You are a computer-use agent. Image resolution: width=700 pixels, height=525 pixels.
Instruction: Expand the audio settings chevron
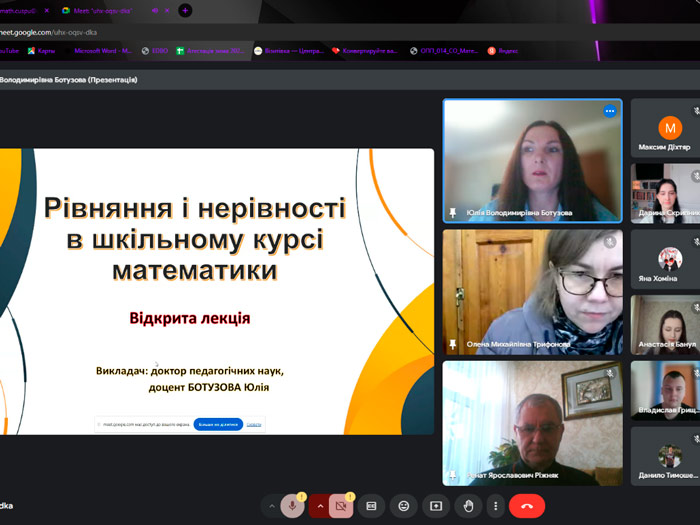270,507
